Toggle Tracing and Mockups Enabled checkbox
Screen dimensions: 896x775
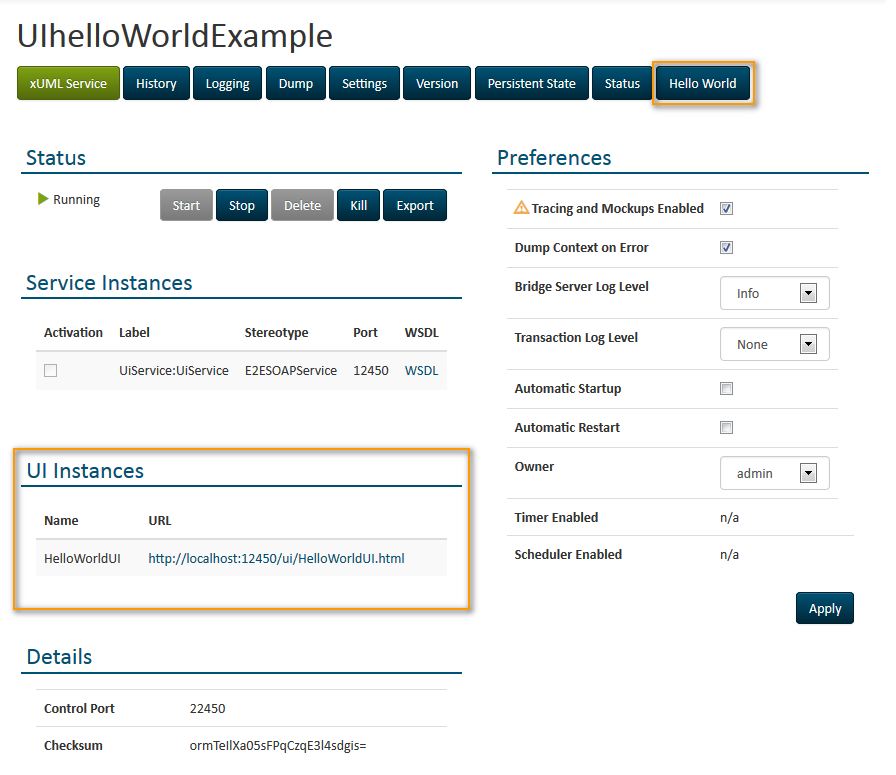(x=727, y=209)
